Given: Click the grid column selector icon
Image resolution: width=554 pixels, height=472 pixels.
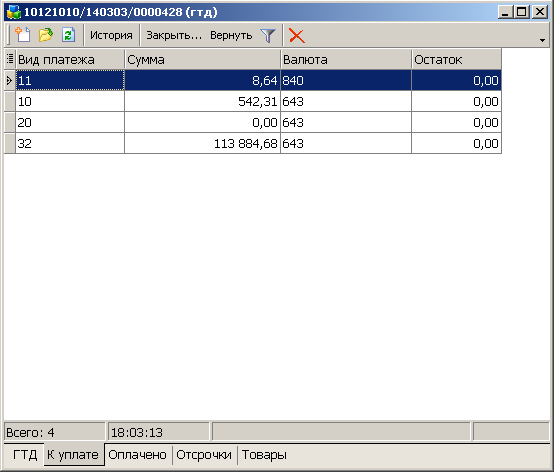Looking at the screenshot, I should point(10,59).
